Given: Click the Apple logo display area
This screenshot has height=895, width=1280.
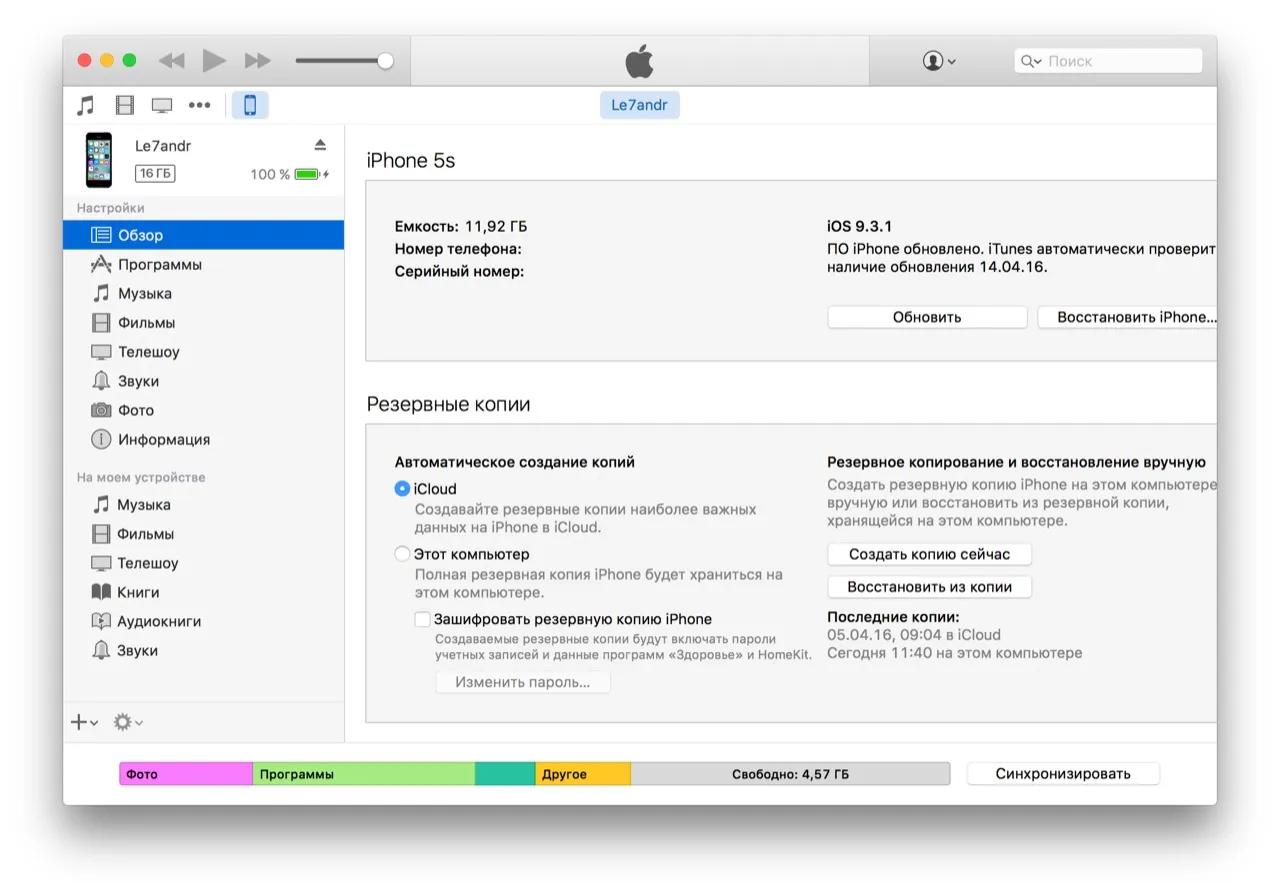Looking at the screenshot, I should 640,61.
